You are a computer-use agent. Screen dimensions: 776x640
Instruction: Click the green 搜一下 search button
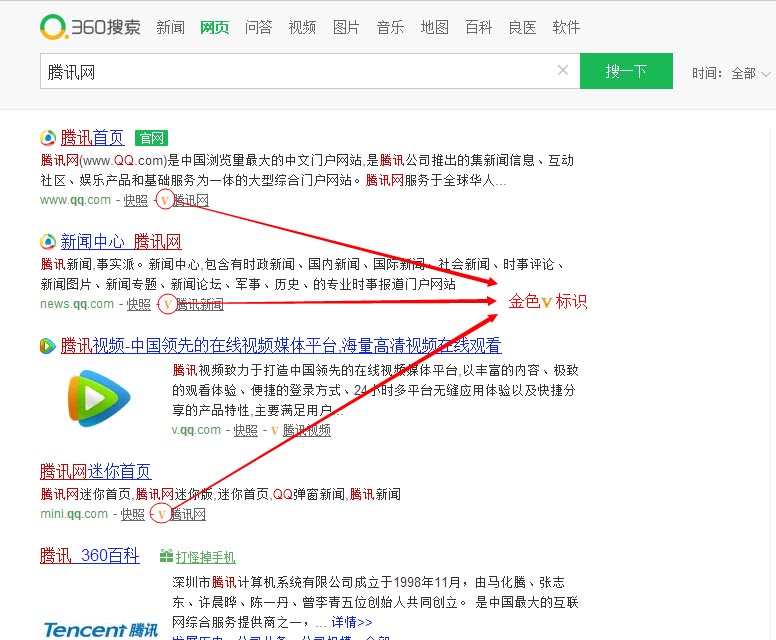pos(626,71)
